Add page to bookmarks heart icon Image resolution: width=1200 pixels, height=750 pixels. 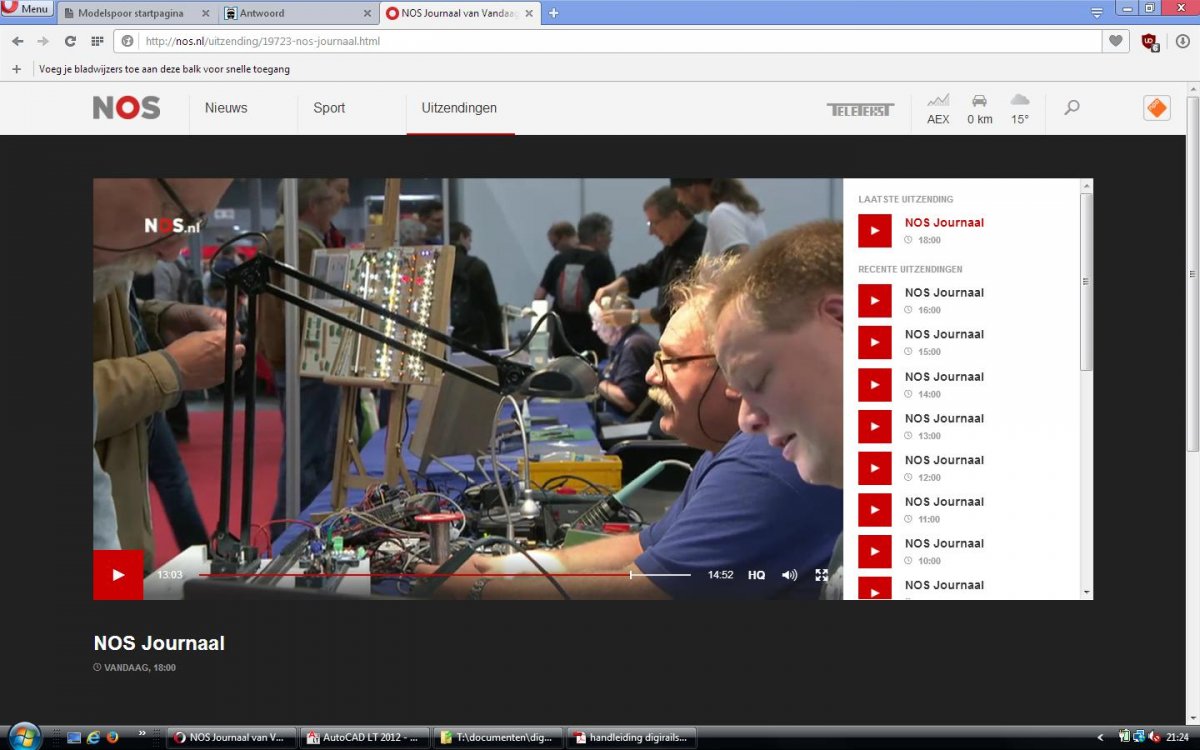click(1115, 41)
